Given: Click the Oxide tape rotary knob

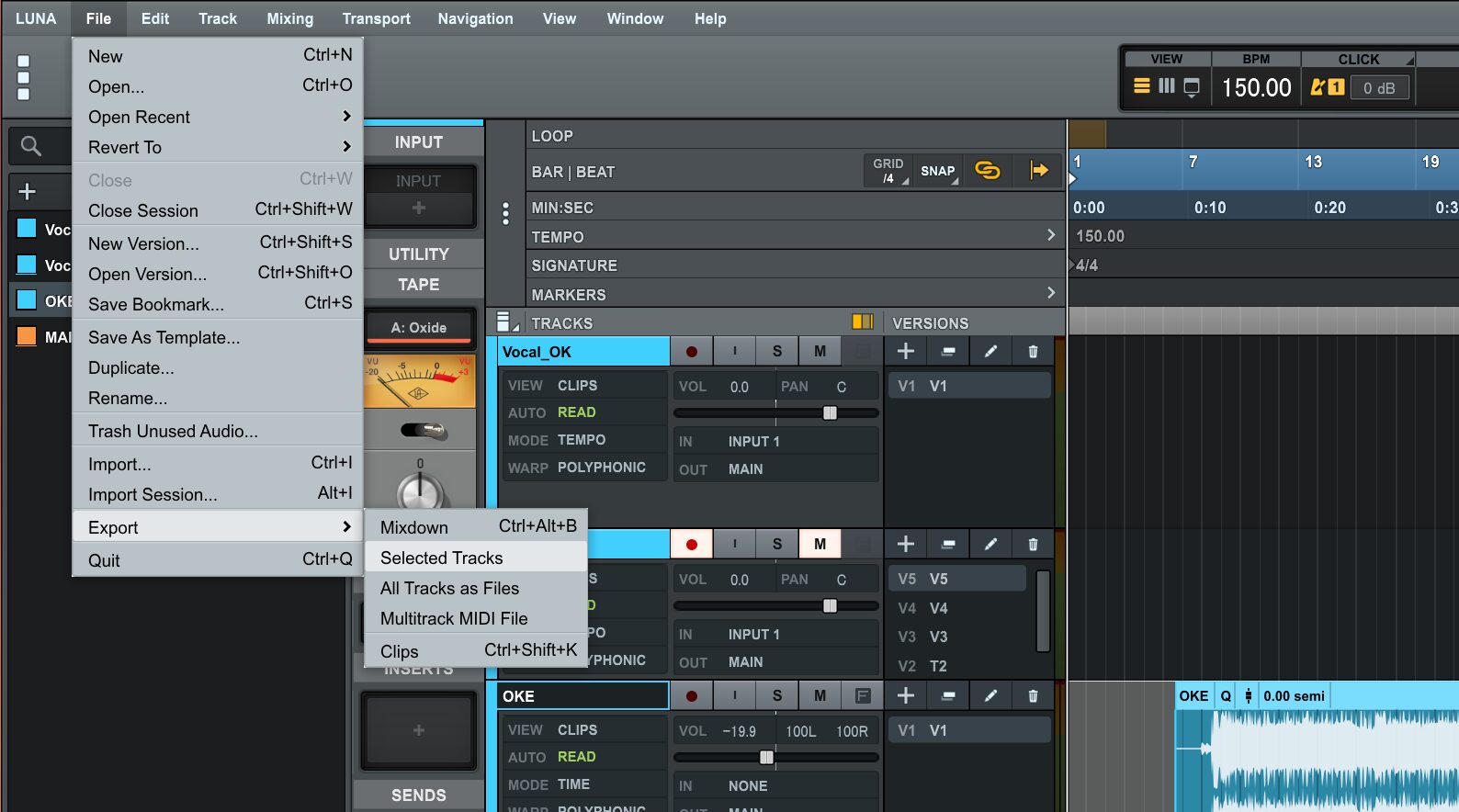Looking at the screenshot, I should point(421,491).
